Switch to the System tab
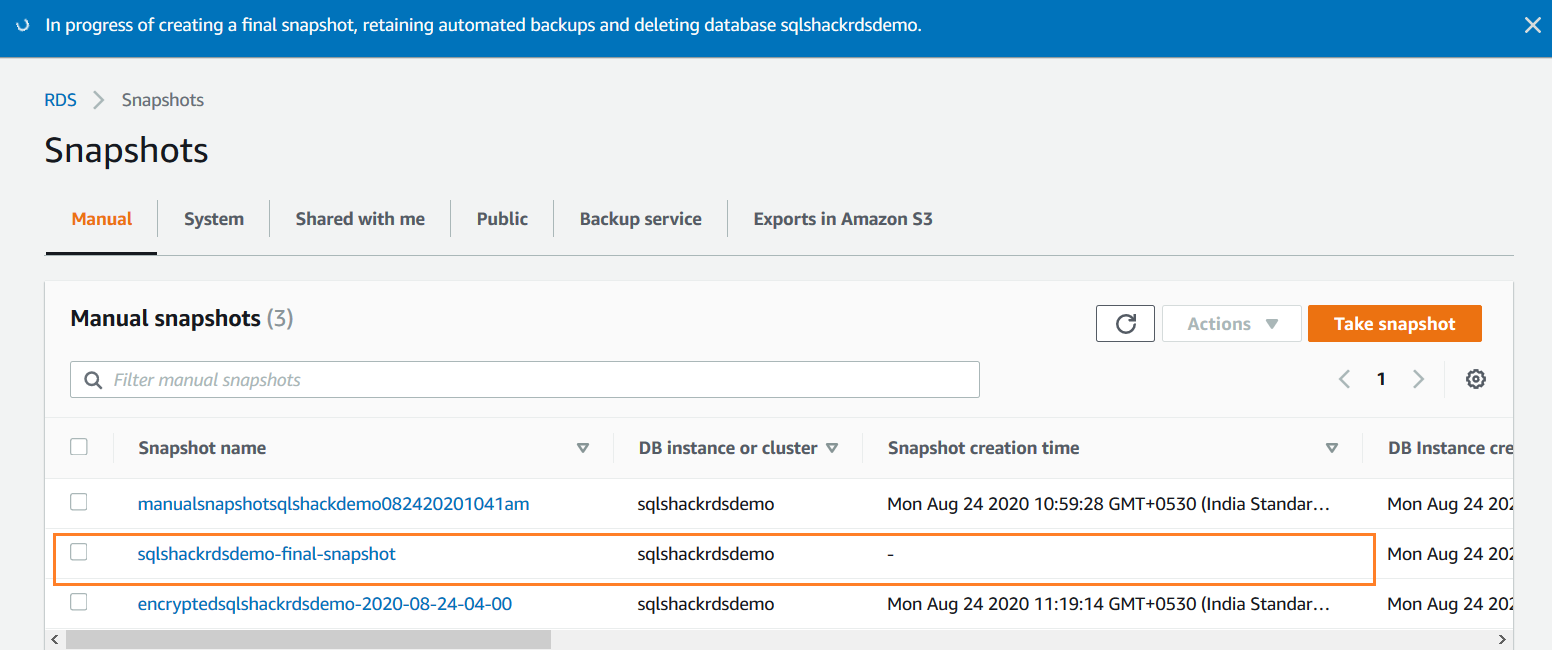The height and width of the screenshot is (650, 1552). click(x=214, y=219)
